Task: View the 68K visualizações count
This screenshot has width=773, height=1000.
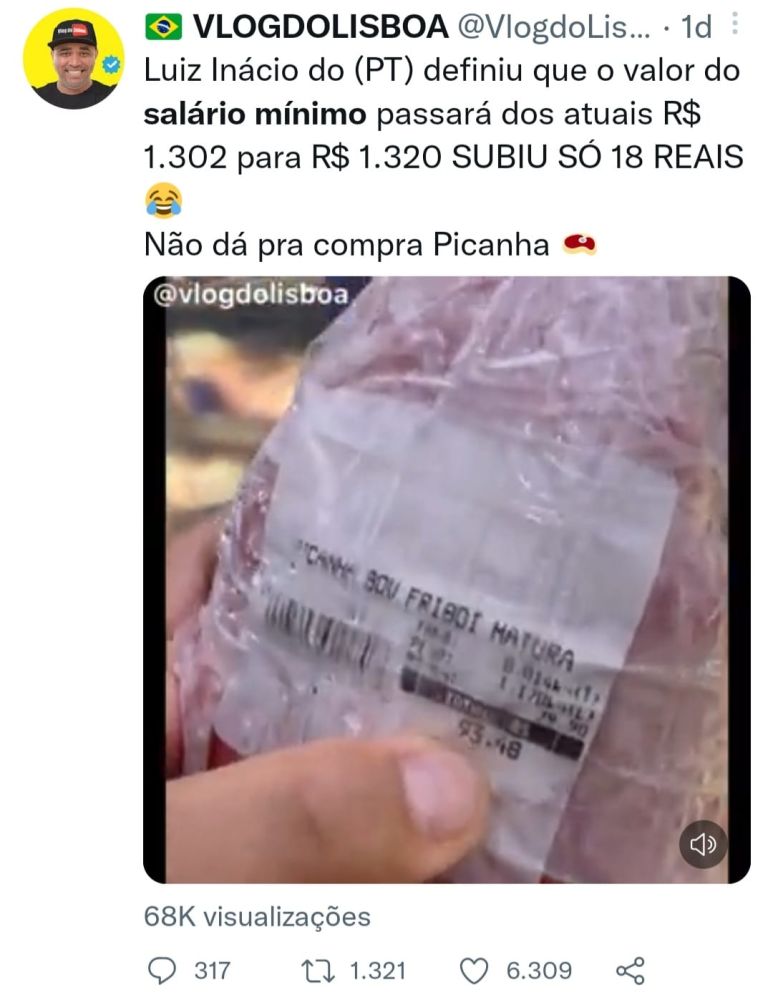Action: 257,916
